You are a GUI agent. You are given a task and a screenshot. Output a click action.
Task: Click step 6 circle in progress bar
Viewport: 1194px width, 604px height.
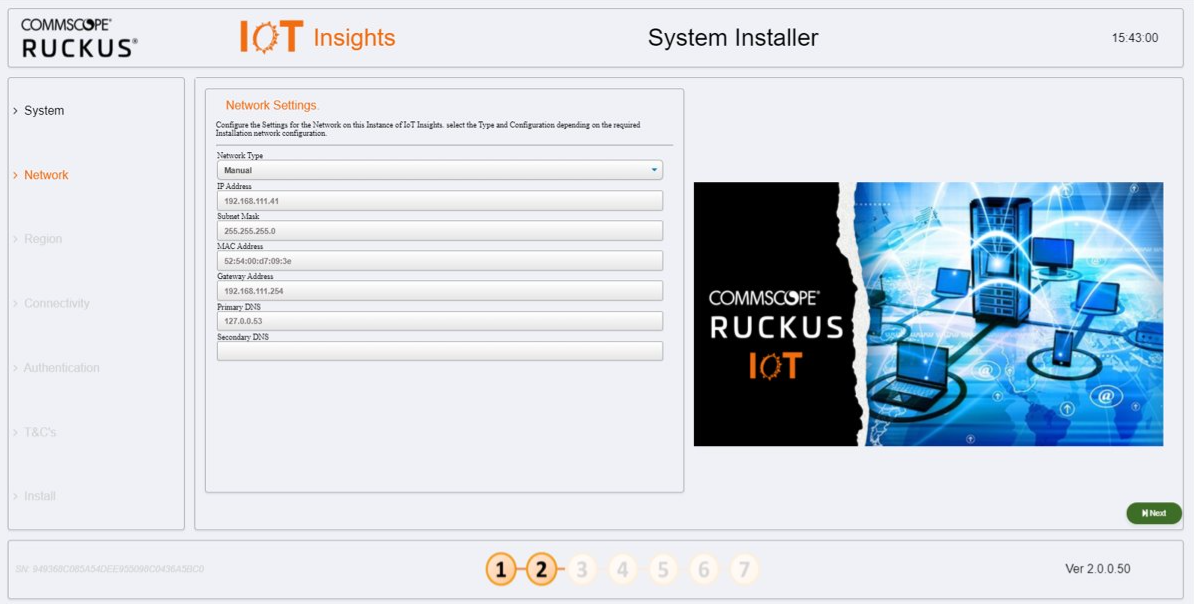(x=704, y=569)
